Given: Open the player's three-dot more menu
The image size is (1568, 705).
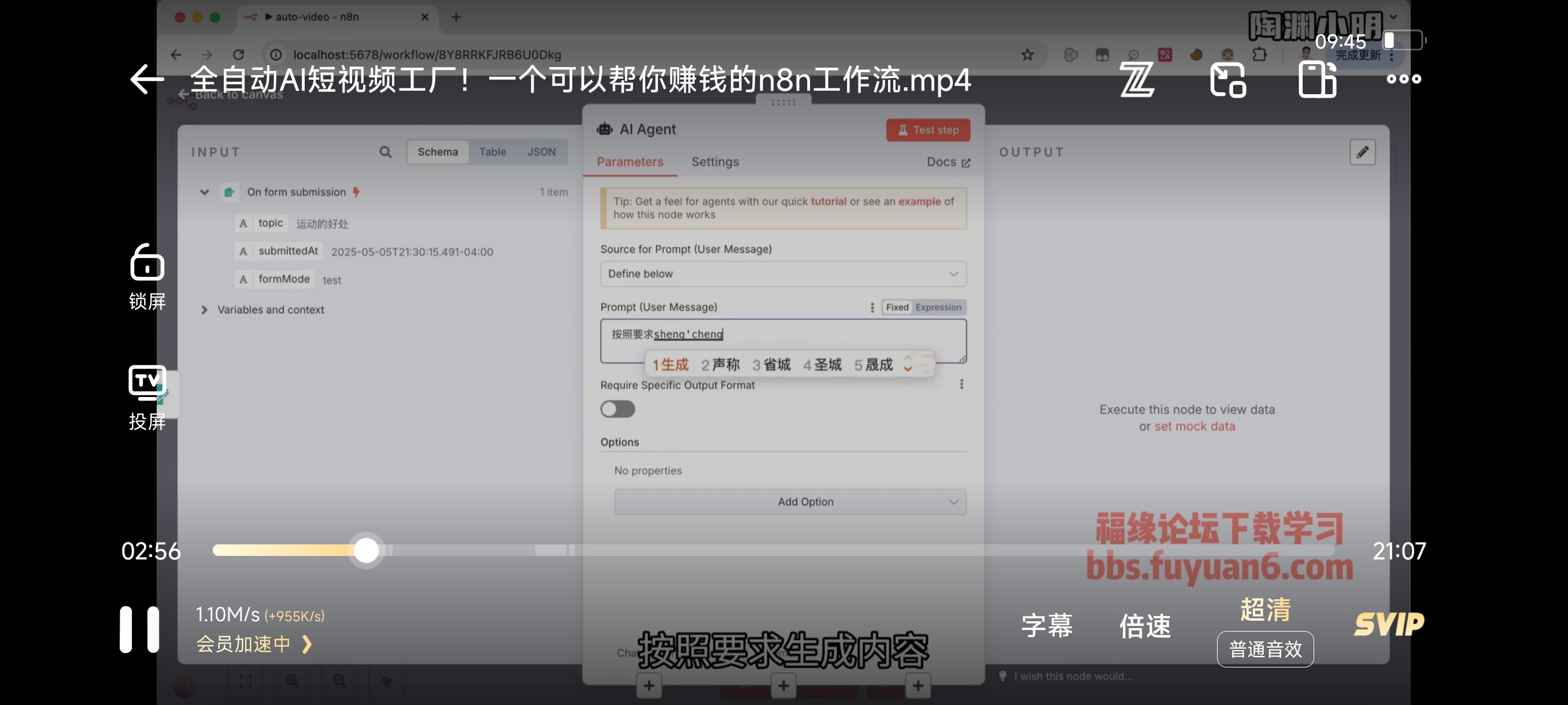Looking at the screenshot, I should click(x=1404, y=79).
